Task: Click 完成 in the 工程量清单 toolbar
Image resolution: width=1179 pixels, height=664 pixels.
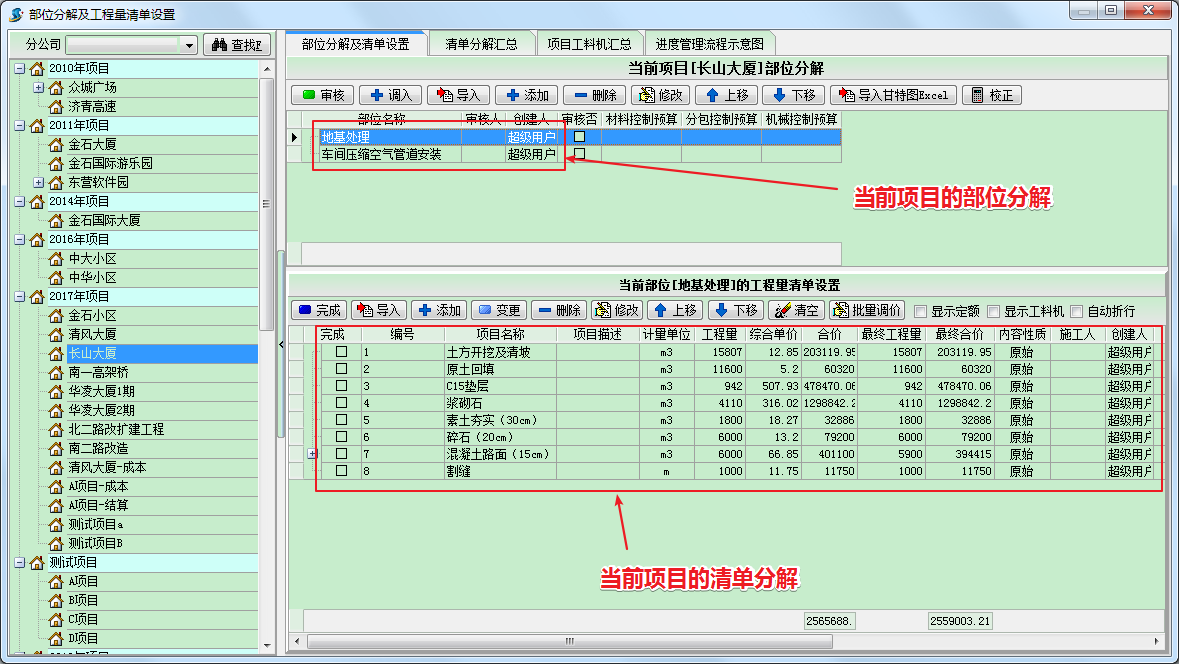Action: (x=319, y=311)
